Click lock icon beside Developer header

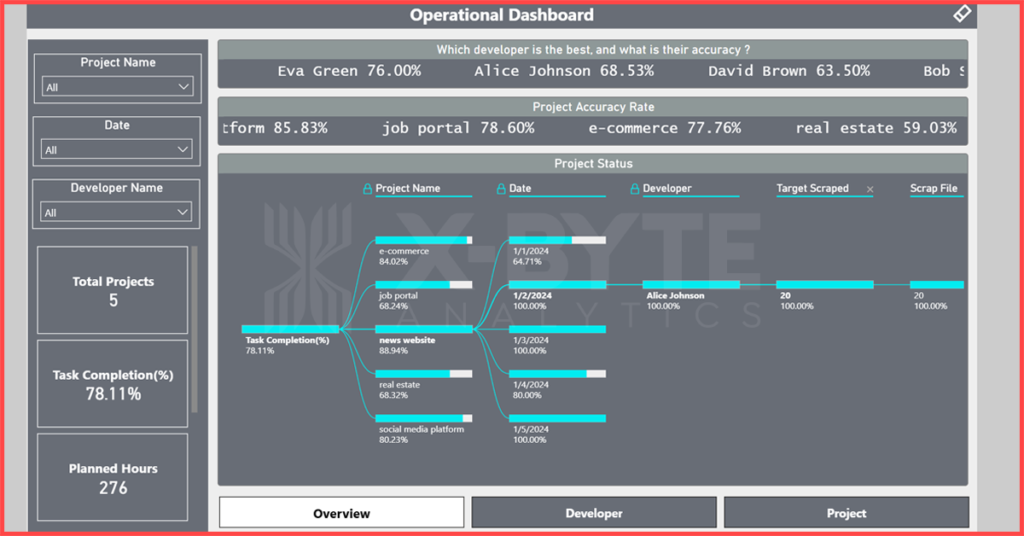click(x=634, y=188)
